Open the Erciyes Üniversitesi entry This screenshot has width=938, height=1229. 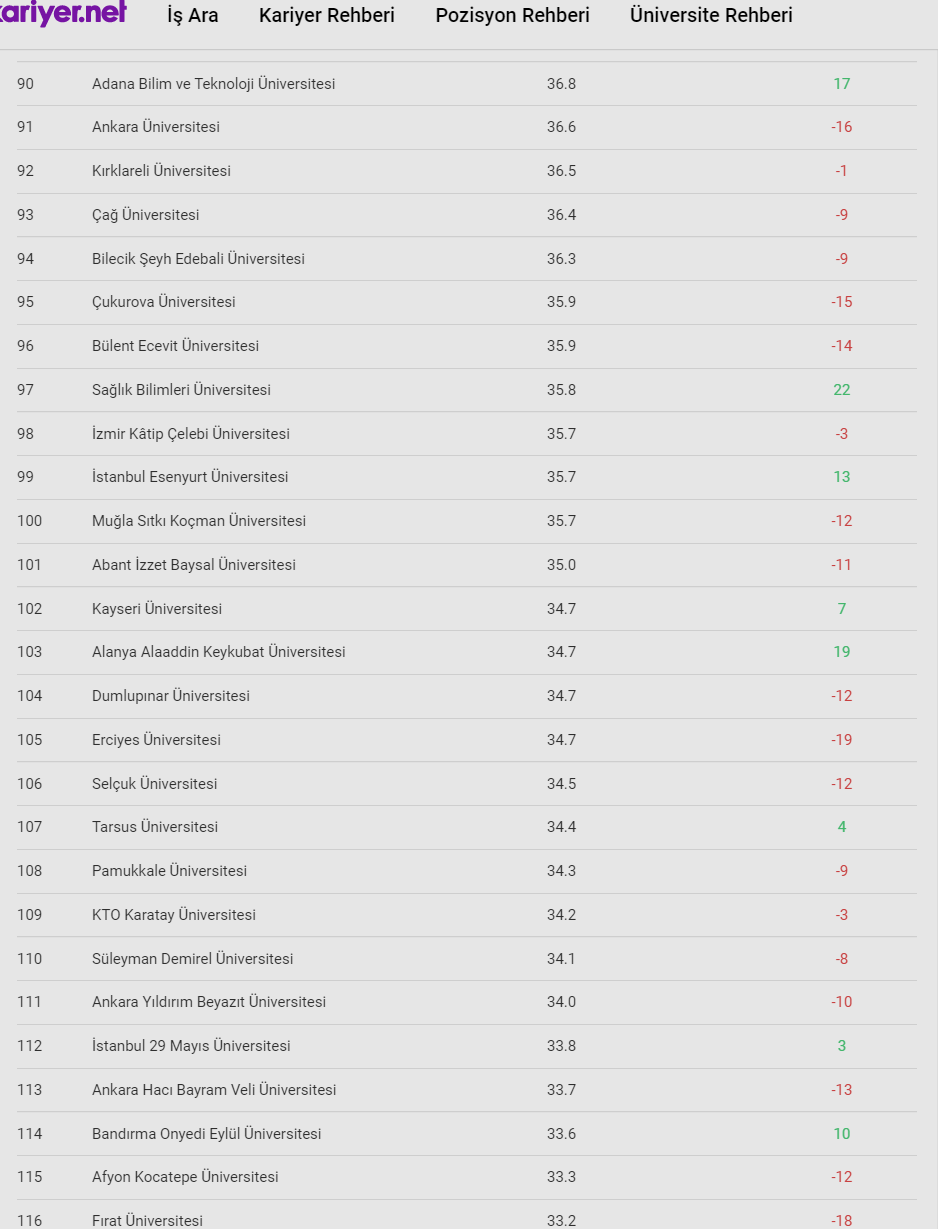tap(156, 740)
